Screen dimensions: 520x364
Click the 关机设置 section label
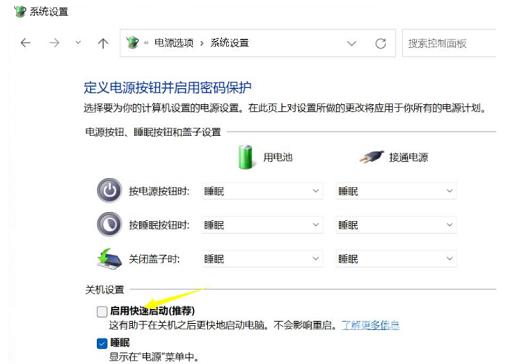[x=105, y=290]
